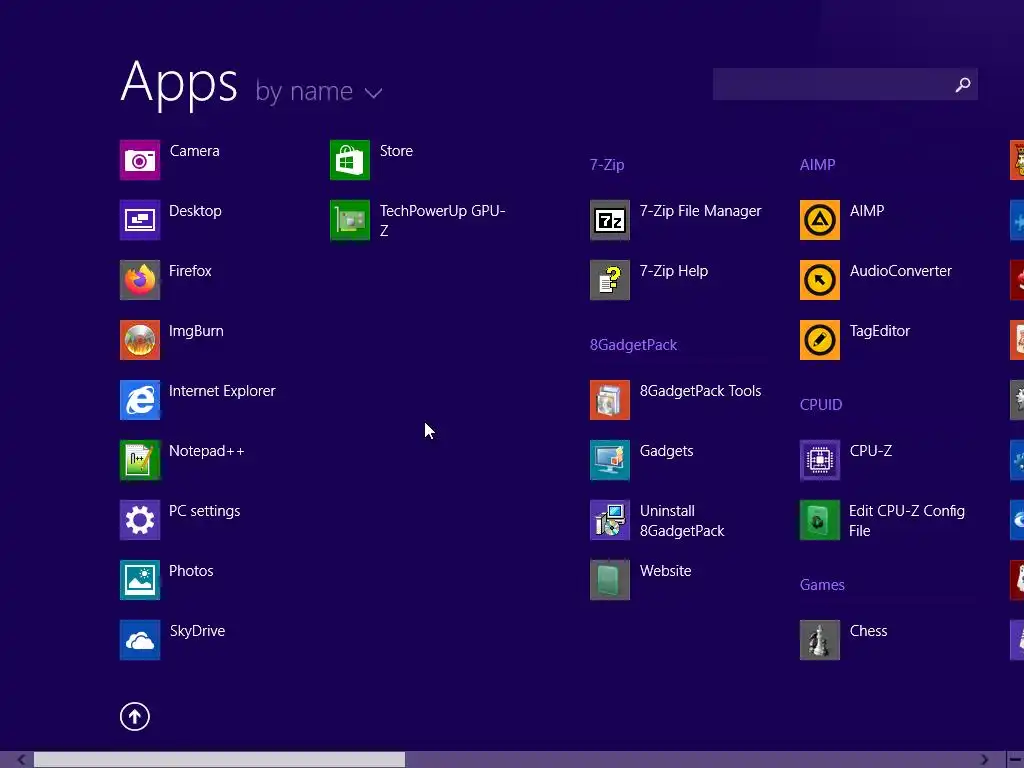Open the CPU-Z icon
Viewport: 1024px width, 768px height.
(x=820, y=460)
